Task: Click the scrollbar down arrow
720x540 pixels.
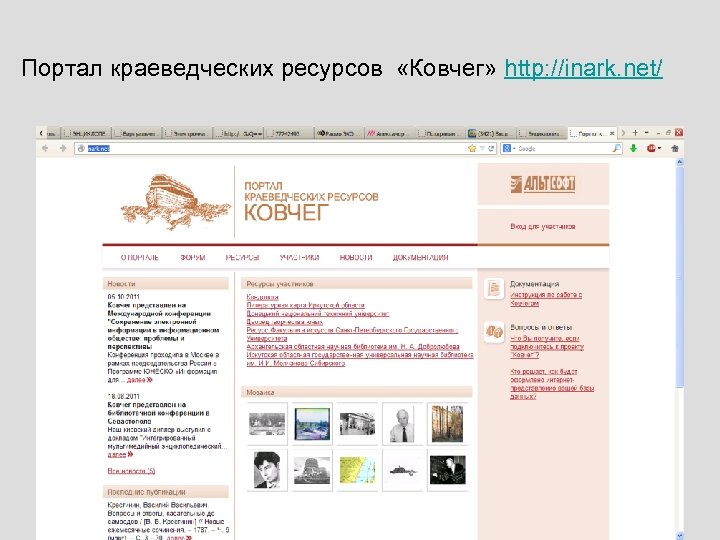Action: click(680, 535)
